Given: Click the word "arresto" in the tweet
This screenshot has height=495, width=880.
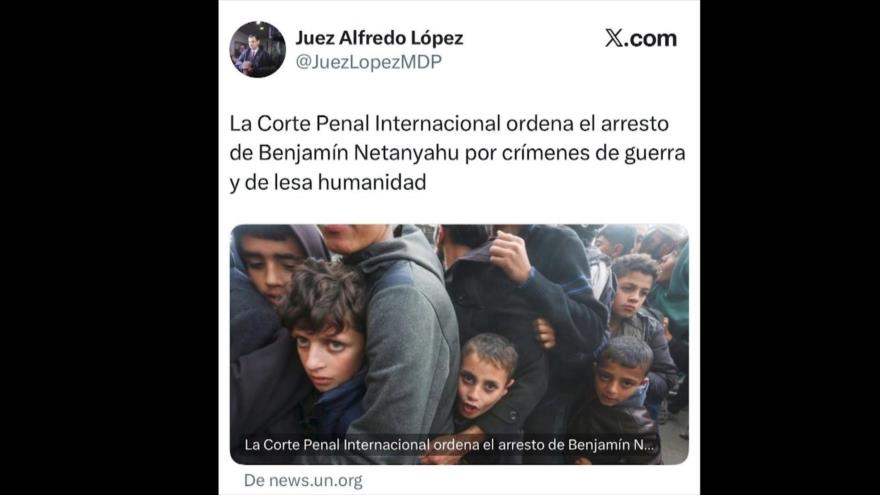Looking at the screenshot, I should click(635, 123).
